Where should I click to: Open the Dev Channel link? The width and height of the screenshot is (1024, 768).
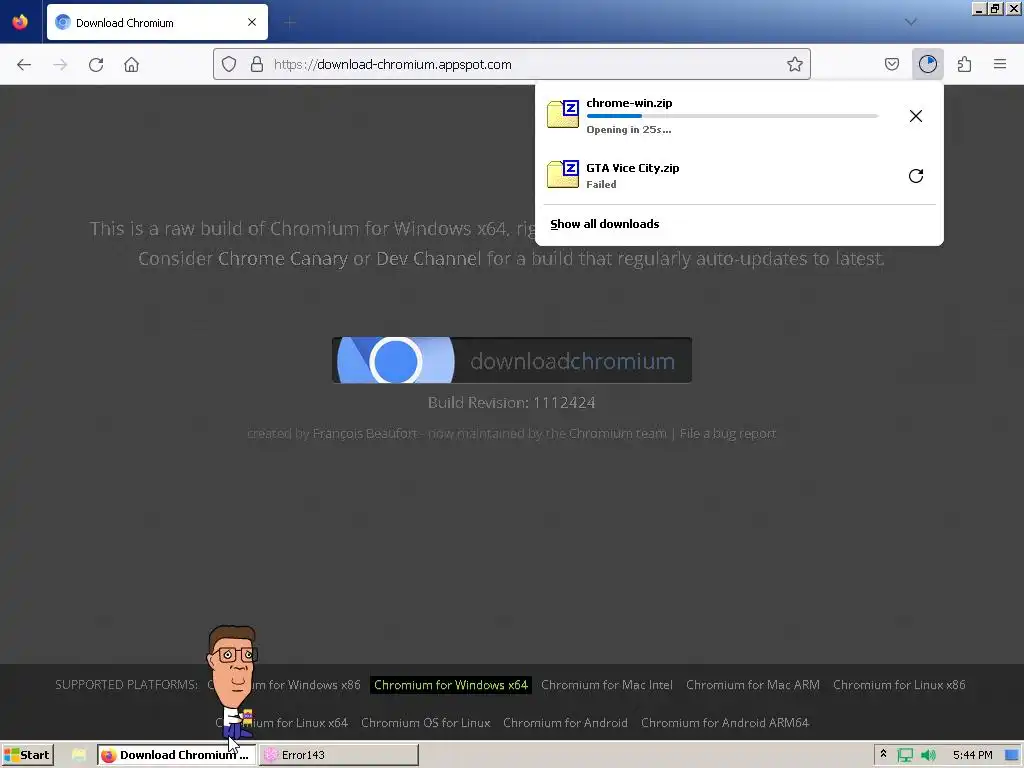(x=428, y=259)
